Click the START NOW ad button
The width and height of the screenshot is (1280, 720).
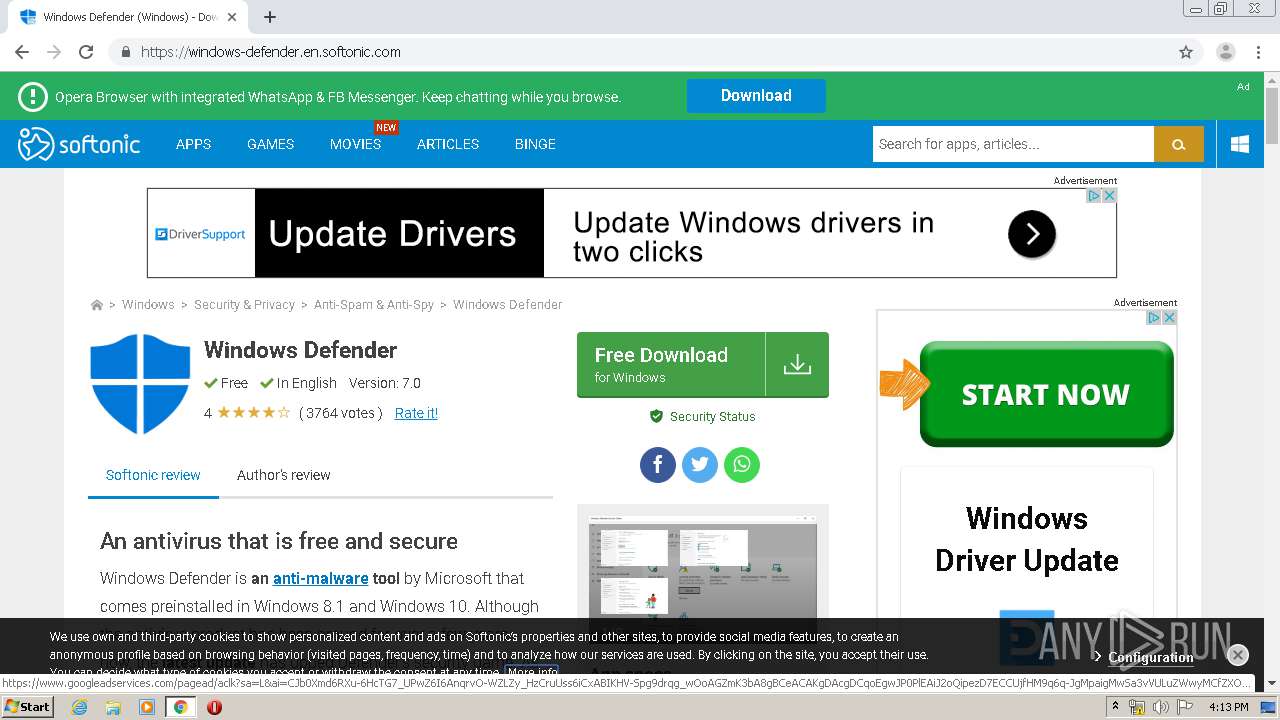1046,394
